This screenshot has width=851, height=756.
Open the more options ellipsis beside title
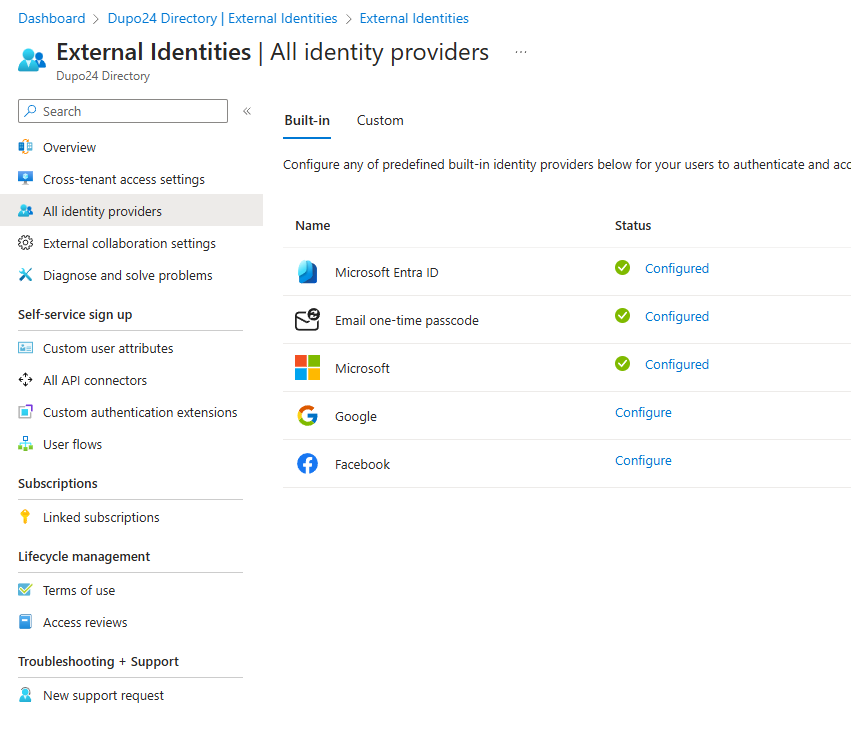[520, 52]
